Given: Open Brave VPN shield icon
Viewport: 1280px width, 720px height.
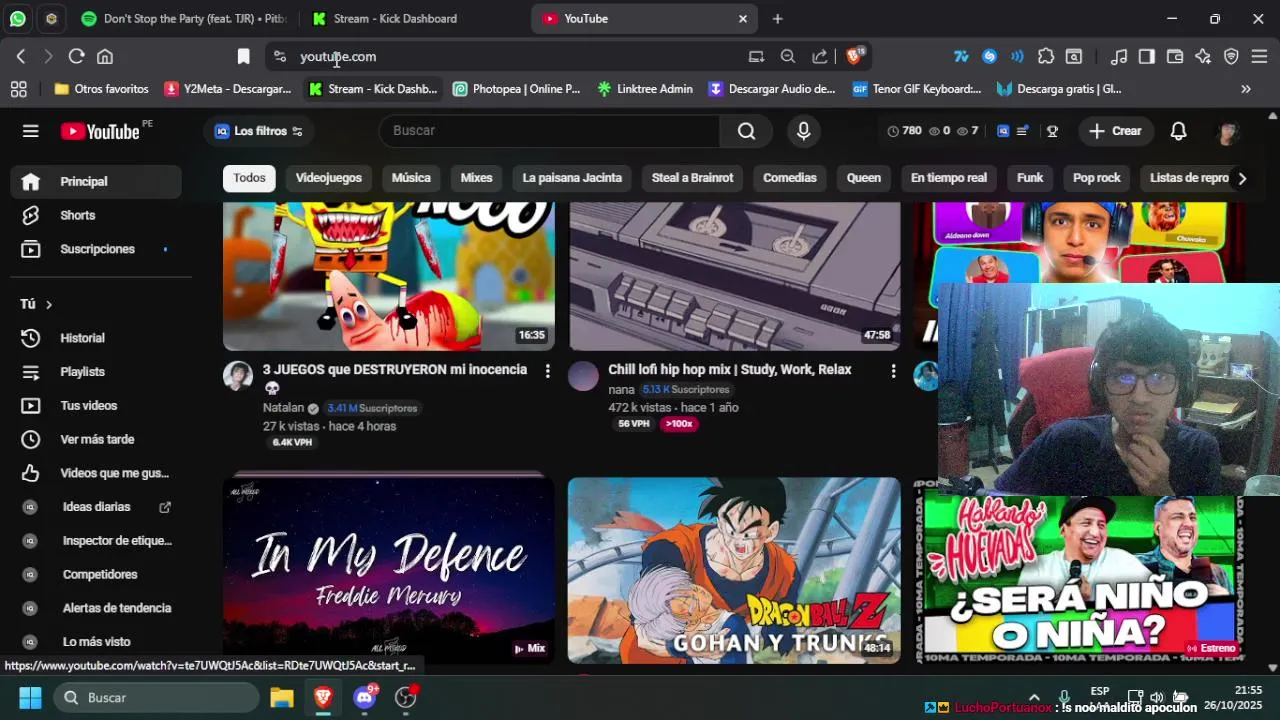Looking at the screenshot, I should pos(1231,57).
